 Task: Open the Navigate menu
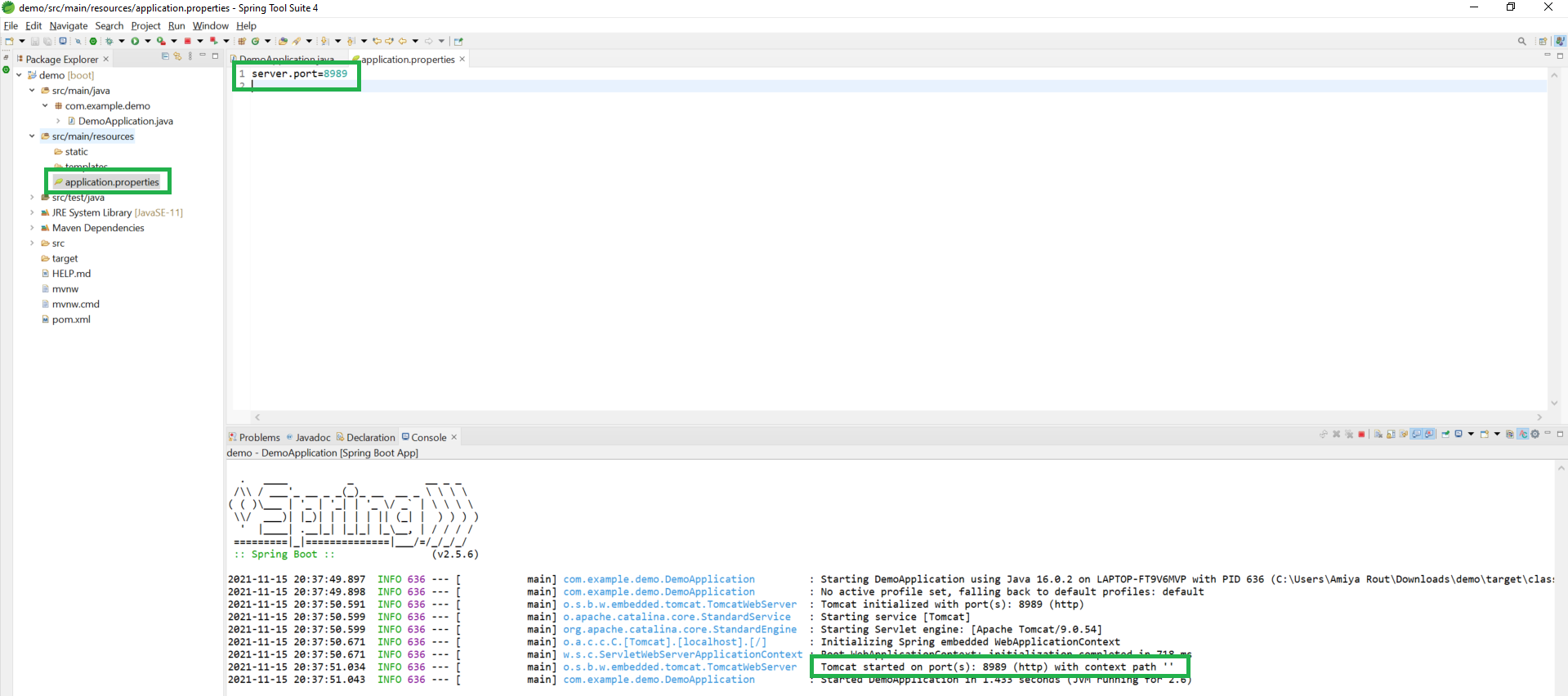69,25
